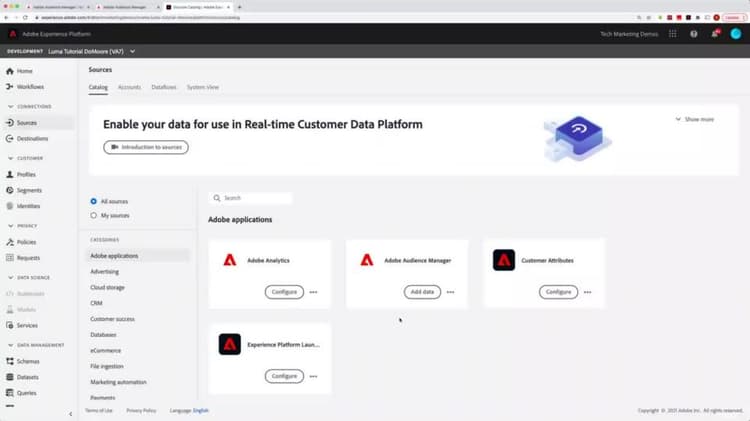Open the Home sidebar item
Image resolution: width=750 pixels, height=421 pixels.
[20, 71]
